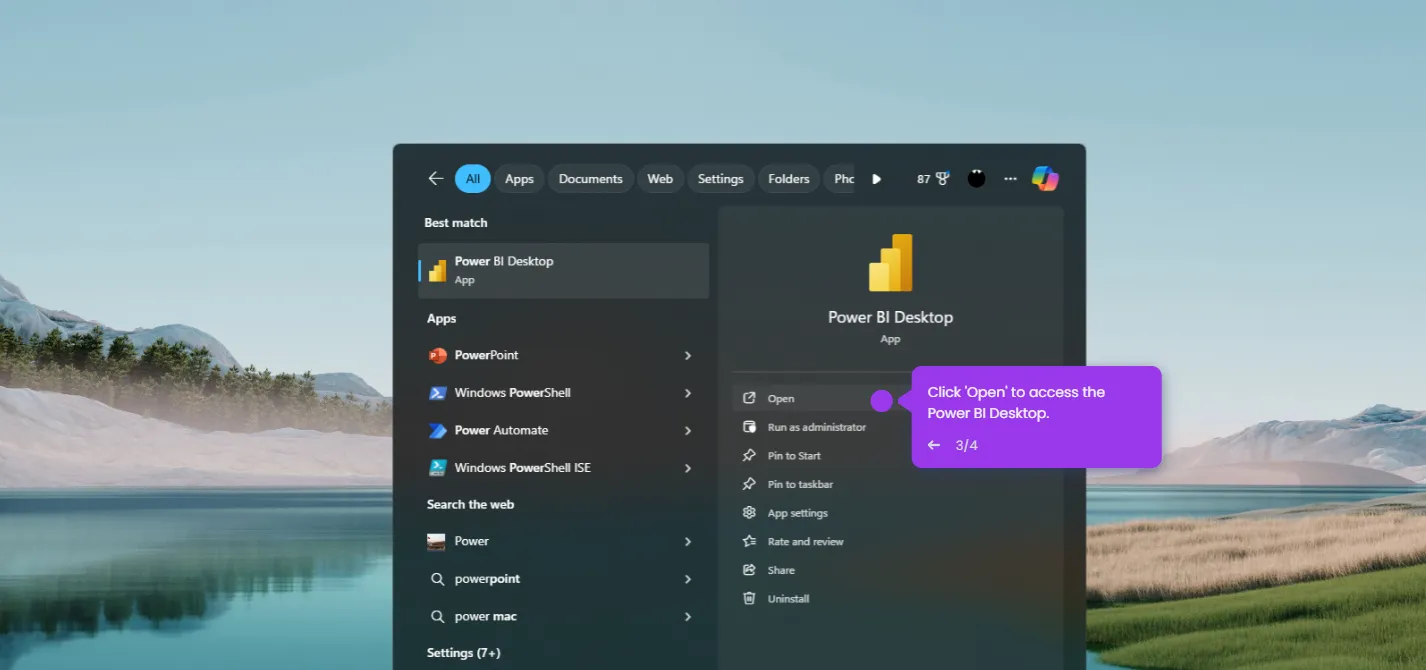
Task: Switch to the Web filter tab
Action: click(x=660, y=179)
